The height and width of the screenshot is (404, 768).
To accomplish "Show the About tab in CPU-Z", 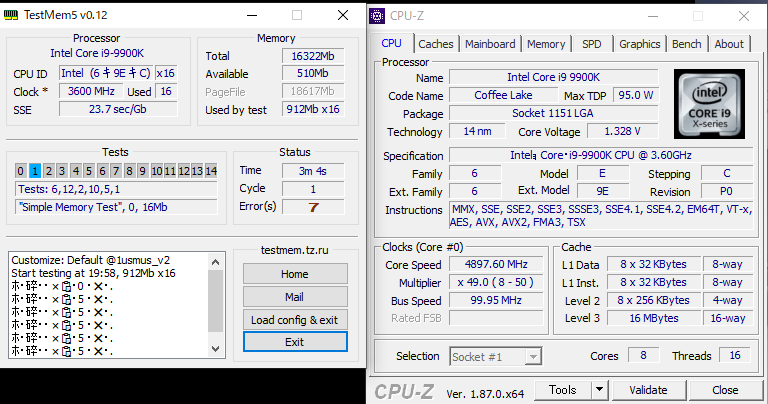I will [x=729, y=44].
